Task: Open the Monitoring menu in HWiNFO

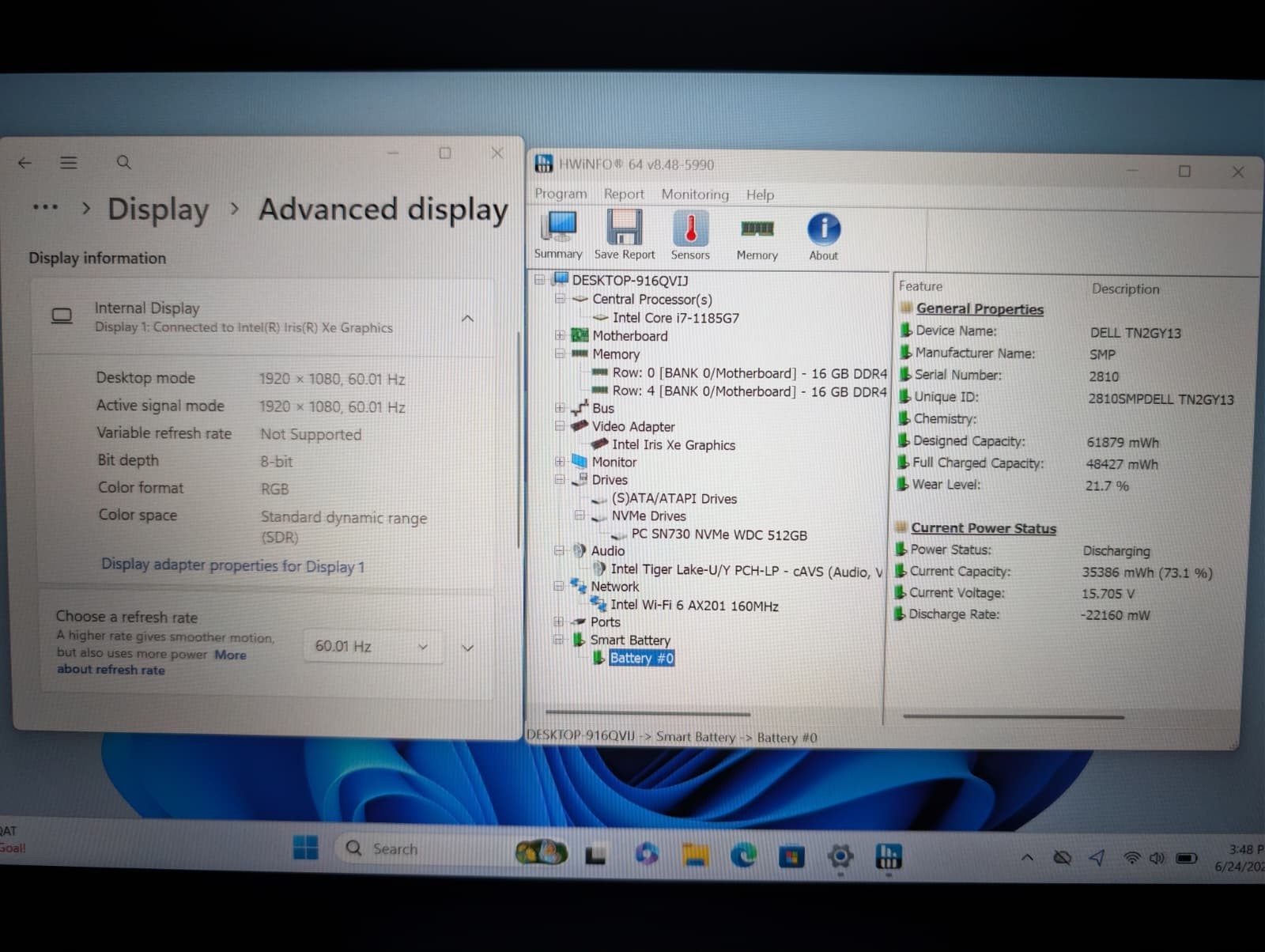Action: tap(695, 195)
